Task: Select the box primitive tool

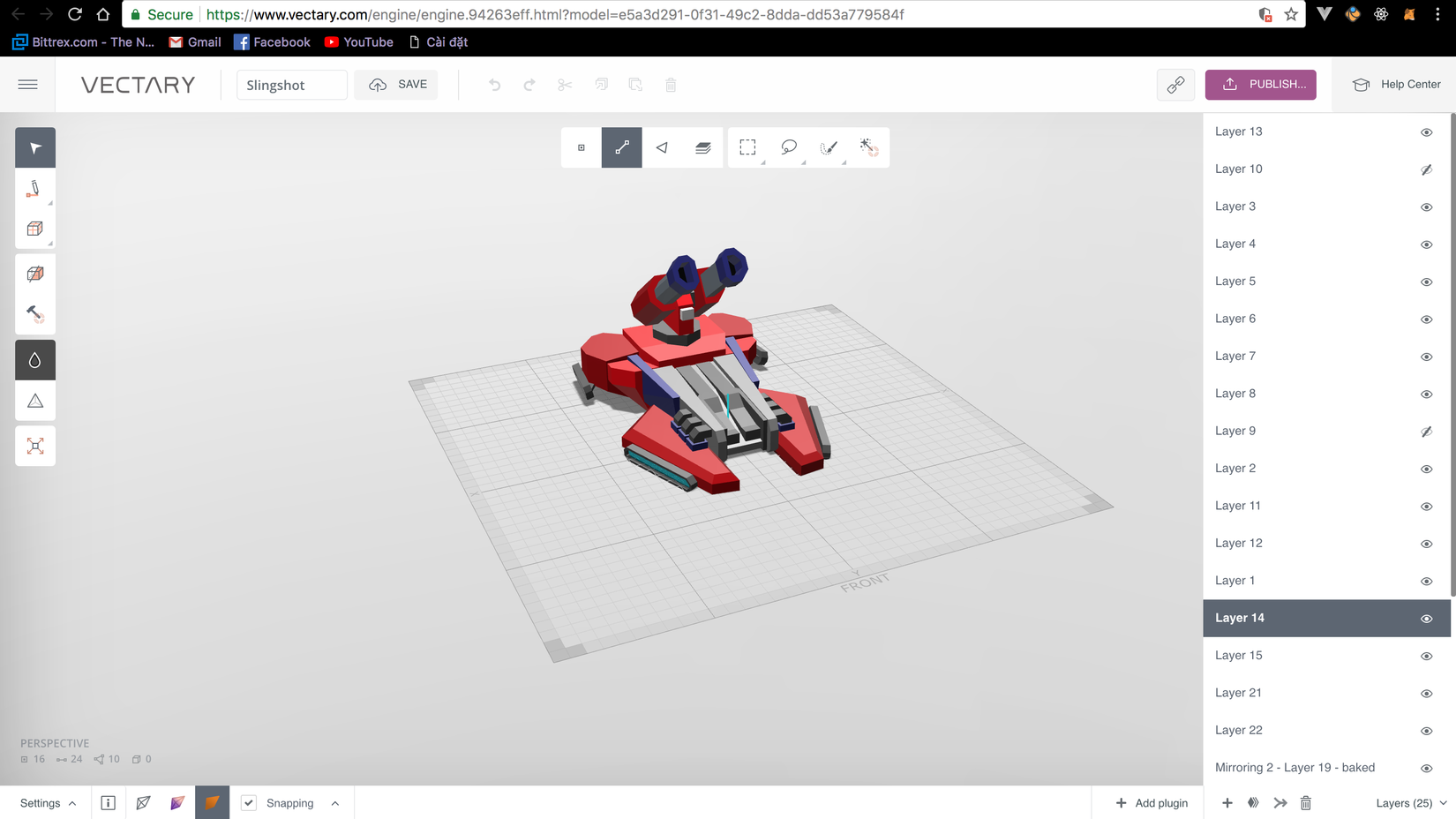Action: click(x=35, y=228)
